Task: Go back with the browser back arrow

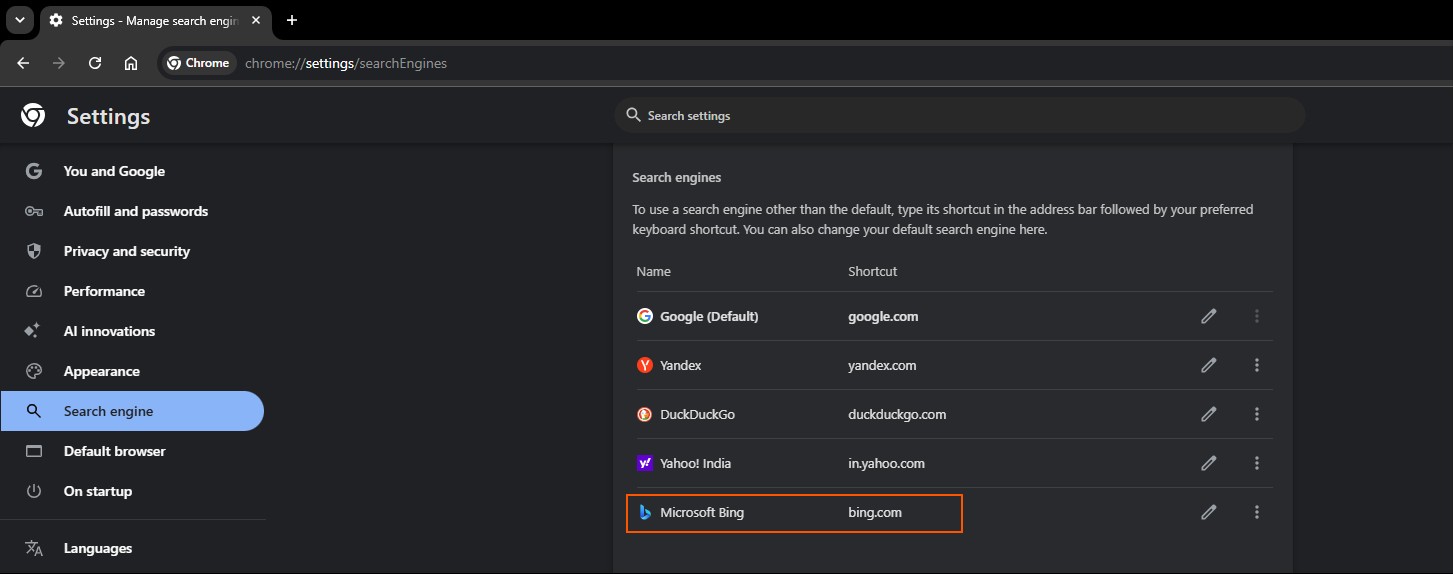Action: (23, 63)
